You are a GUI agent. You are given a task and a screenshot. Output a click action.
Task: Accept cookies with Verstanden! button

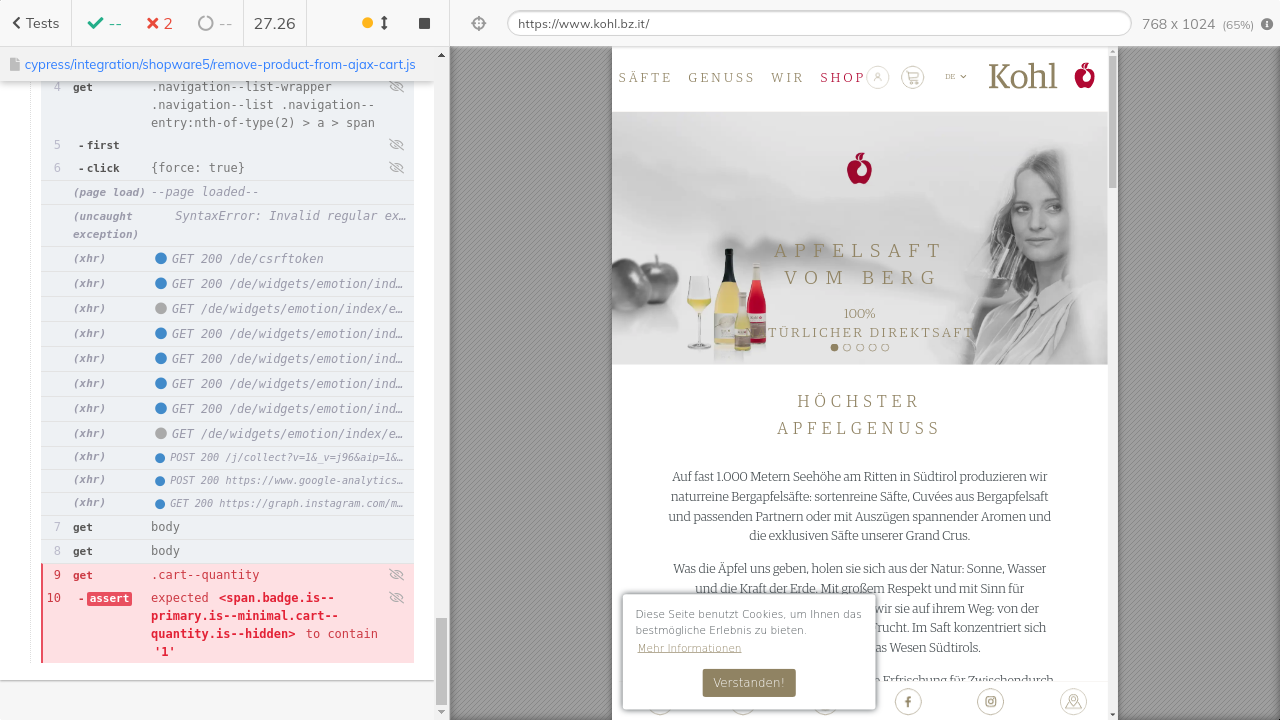[x=749, y=683]
